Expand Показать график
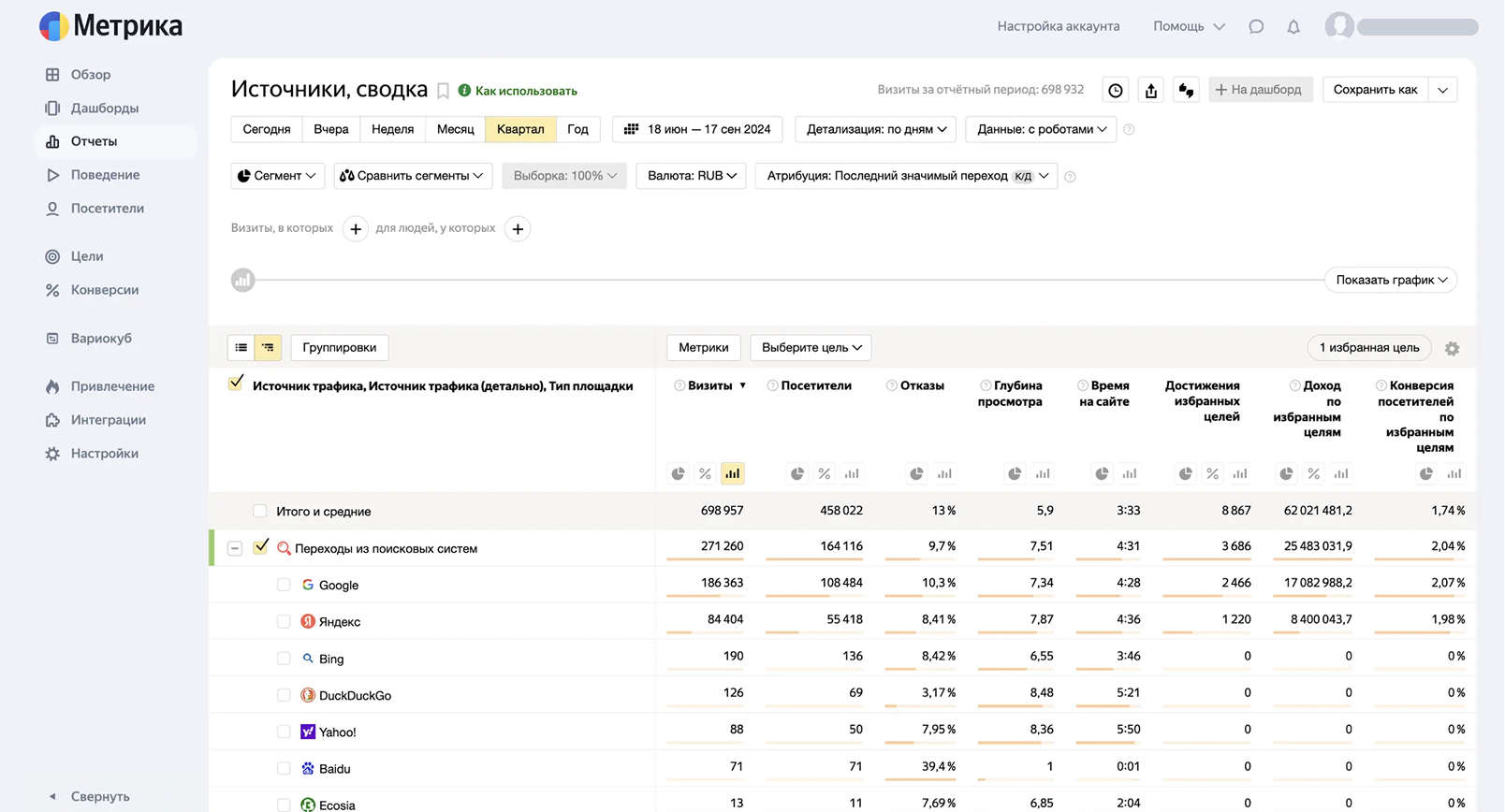The width and height of the screenshot is (1505, 812). coord(1391,280)
